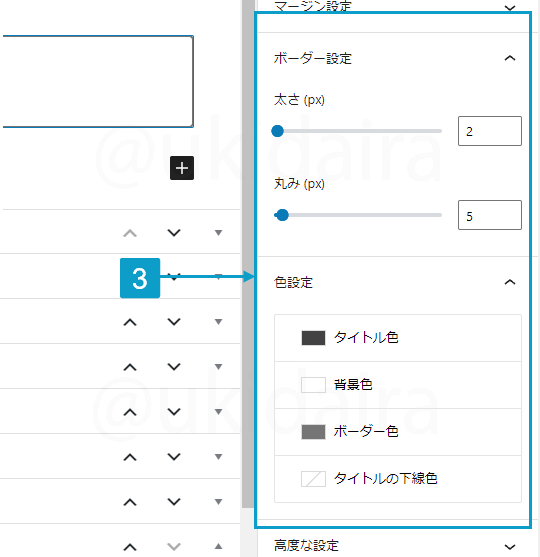Focus the 丸み number input field
Viewport: 540px width, 557px height.
pyautogui.click(x=490, y=215)
